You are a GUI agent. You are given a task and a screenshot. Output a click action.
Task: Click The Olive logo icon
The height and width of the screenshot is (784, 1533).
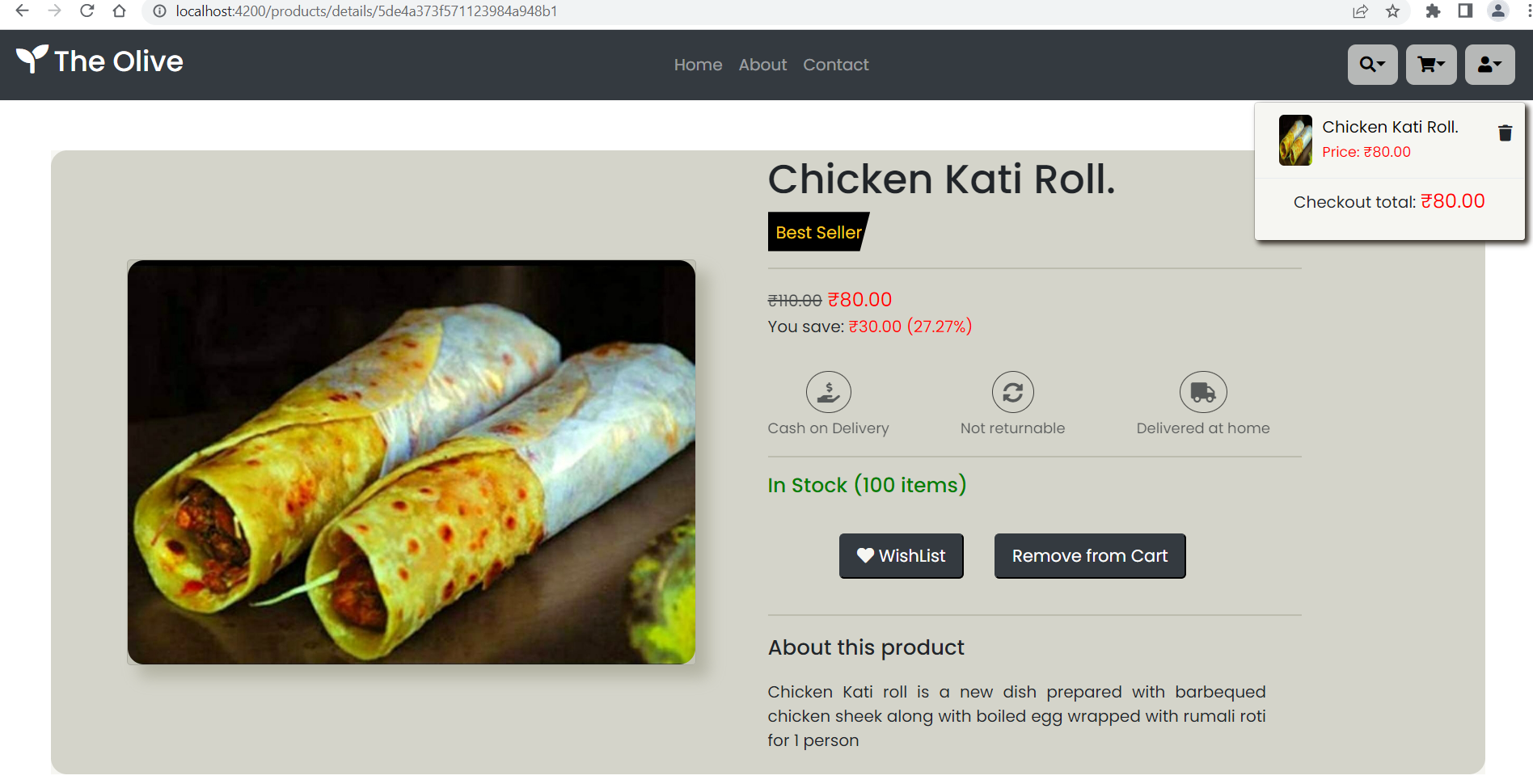point(31,59)
